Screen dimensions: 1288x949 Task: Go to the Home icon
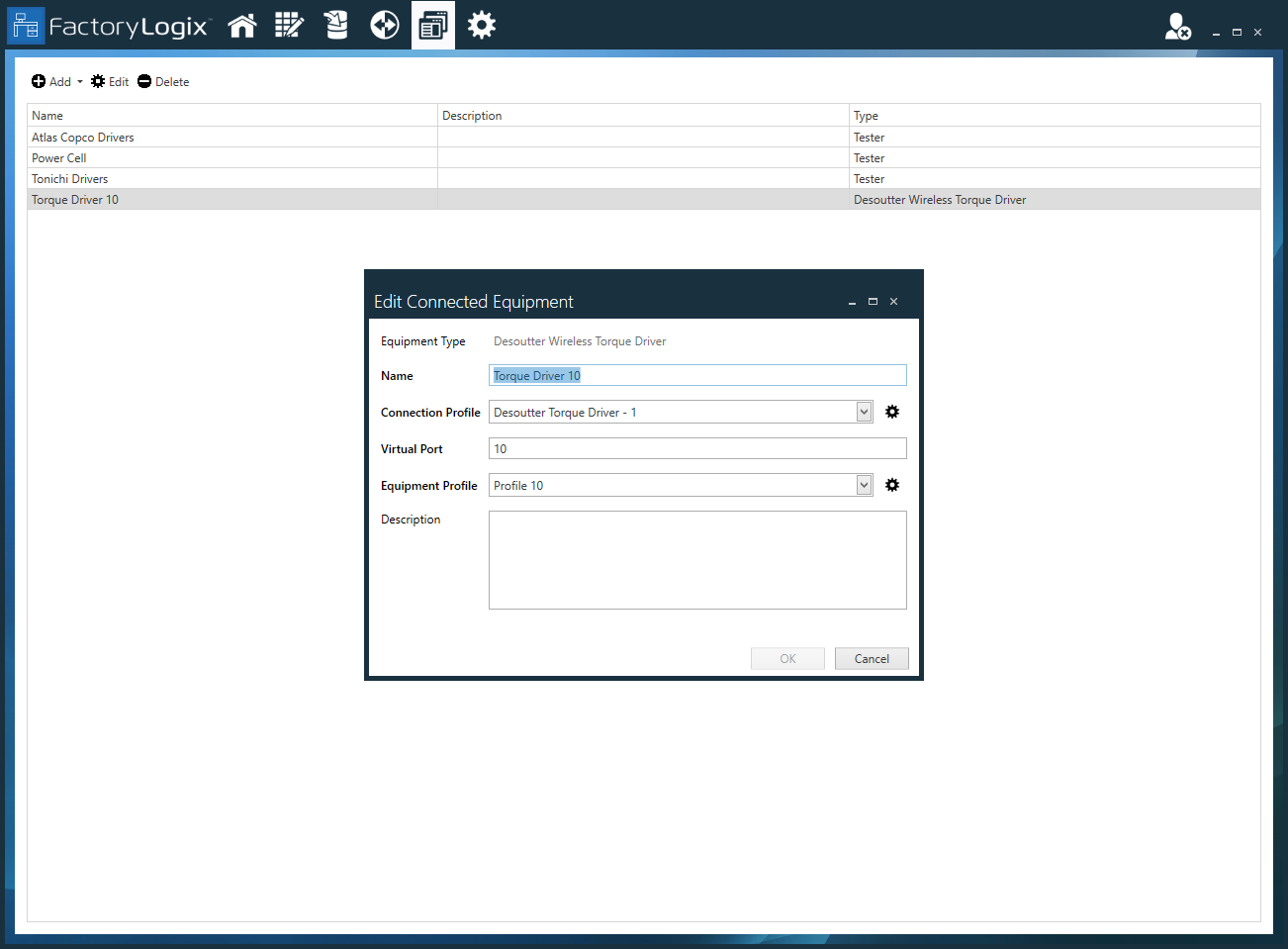(242, 26)
